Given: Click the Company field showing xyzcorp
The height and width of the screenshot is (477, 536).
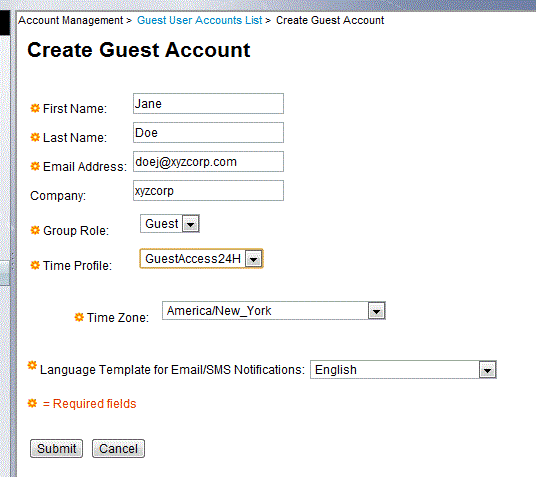Looking at the screenshot, I should click(208, 190).
